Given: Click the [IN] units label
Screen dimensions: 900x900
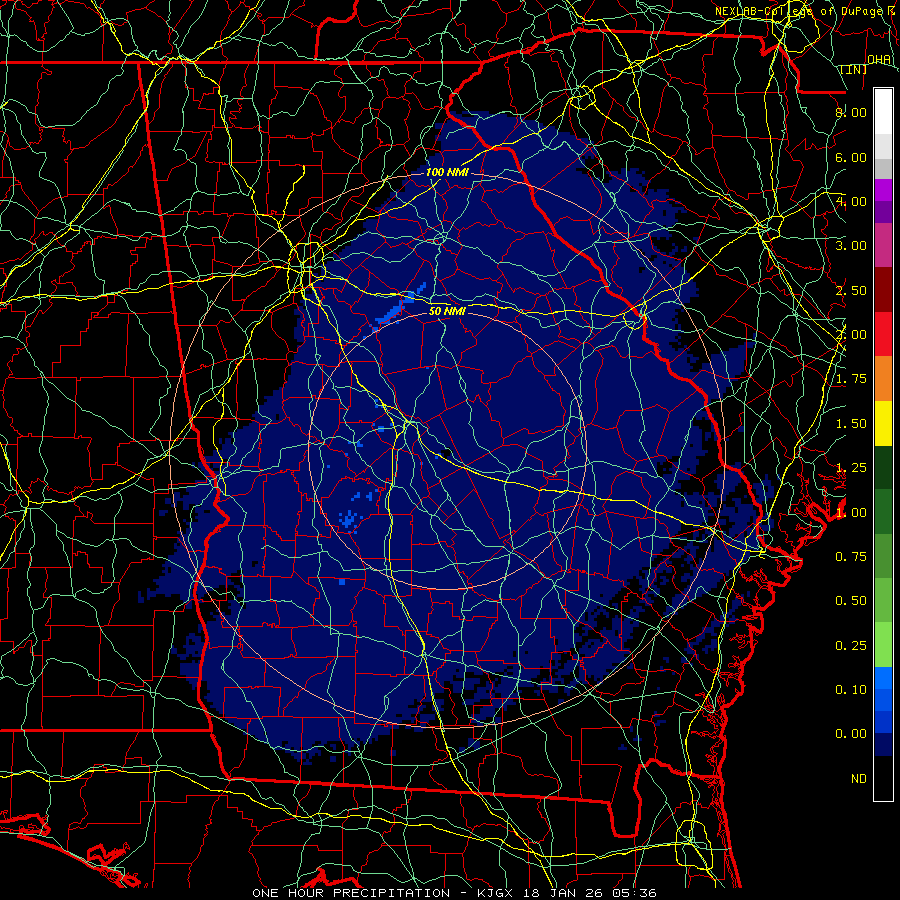Looking at the screenshot, I should 854,69.
